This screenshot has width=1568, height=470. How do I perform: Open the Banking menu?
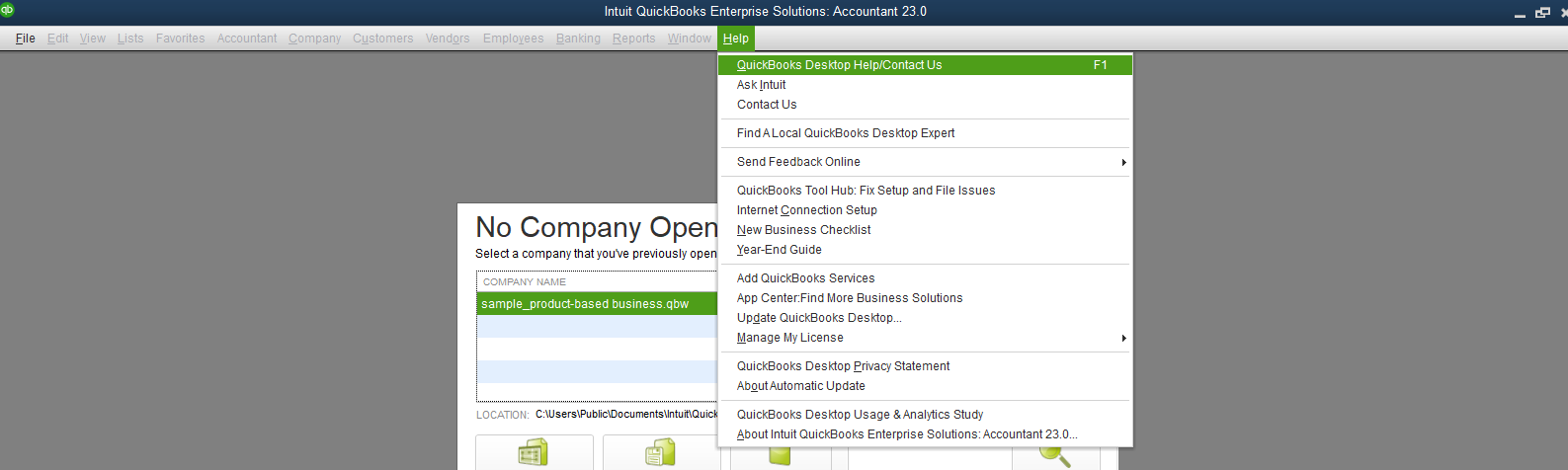pyautogui.click(x=578, y=39)
